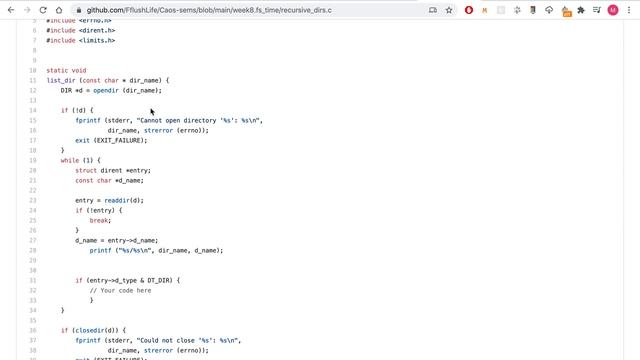The height and width of the screenshot is (360, 640).
Task: Select line number 36
Action: [x=33, y=330]
